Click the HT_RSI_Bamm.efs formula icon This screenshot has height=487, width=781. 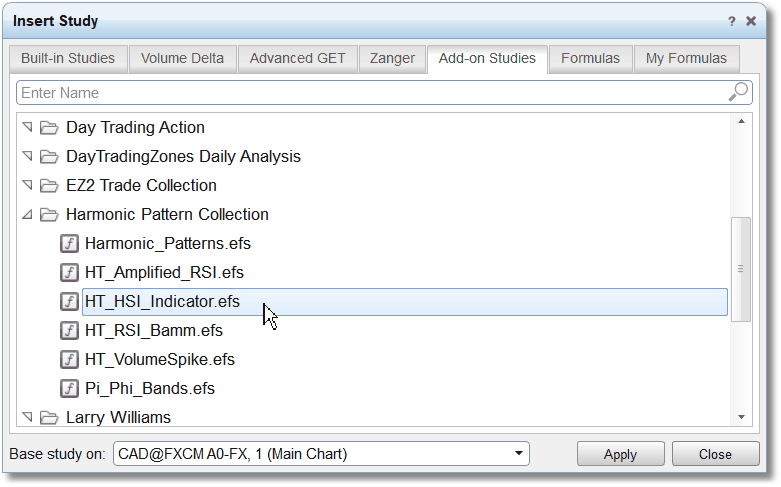point(69,330)
